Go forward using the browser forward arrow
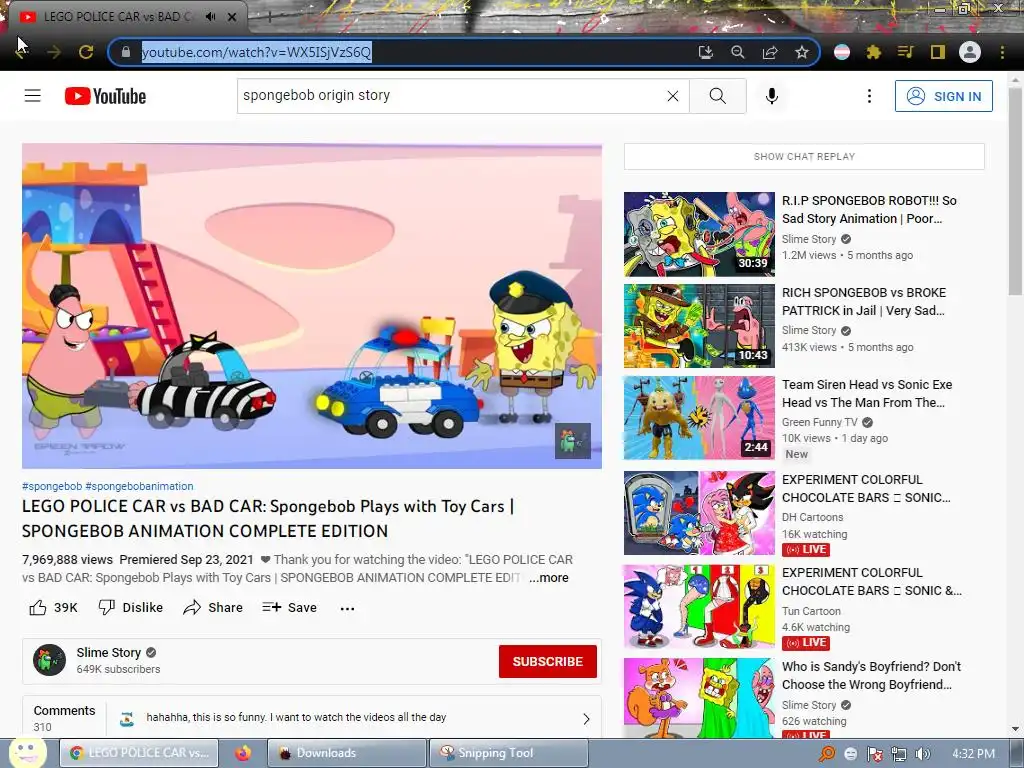The height and width of the screenshot is (768, 1024). point(54,52)
